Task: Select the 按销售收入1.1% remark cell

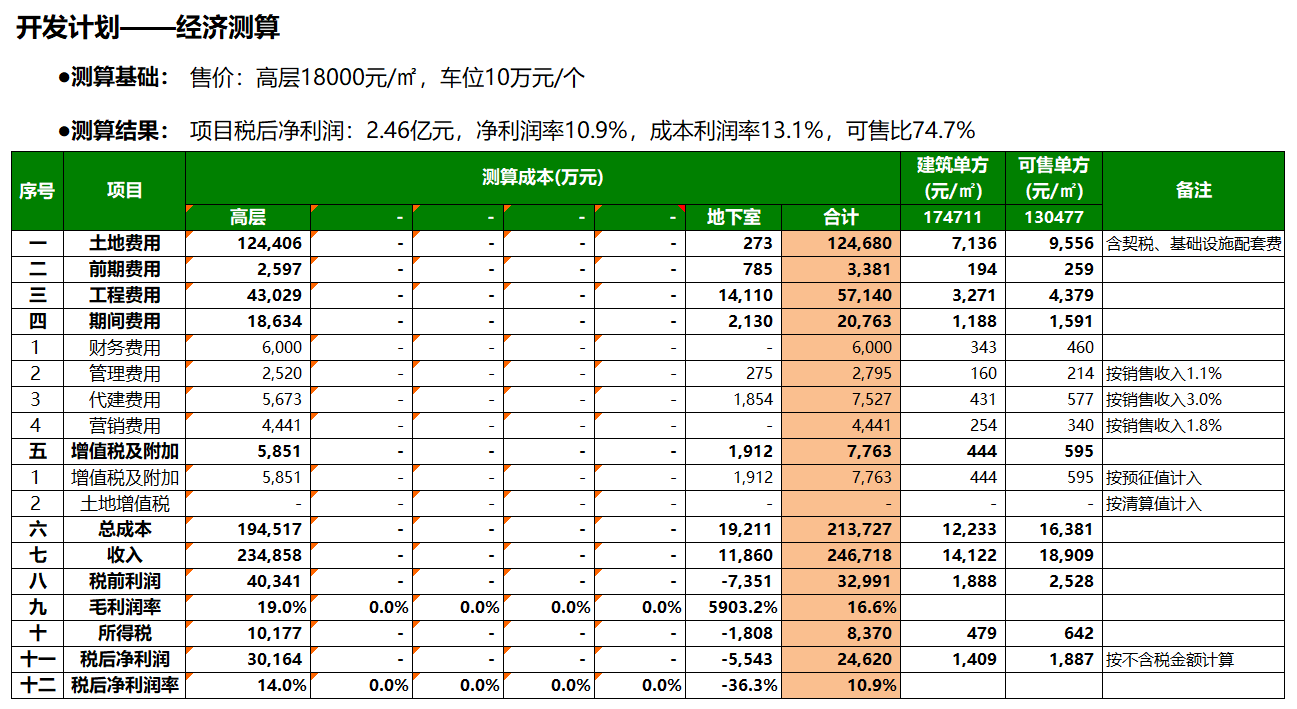Action: pos(1193,373)
